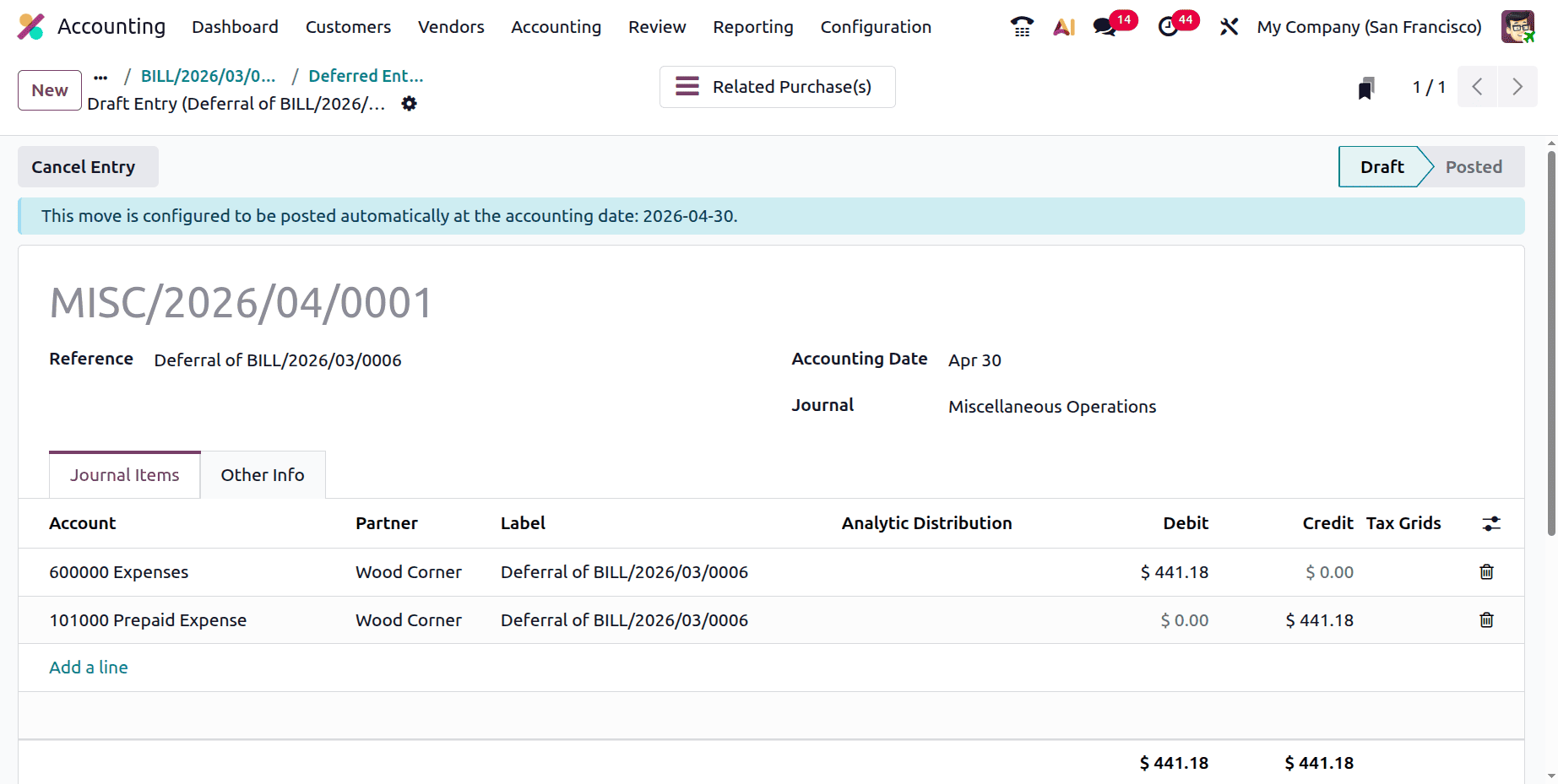This screenshot has width=1558, height=784.
Task: Open the Review menu
Action: [657, 27]
